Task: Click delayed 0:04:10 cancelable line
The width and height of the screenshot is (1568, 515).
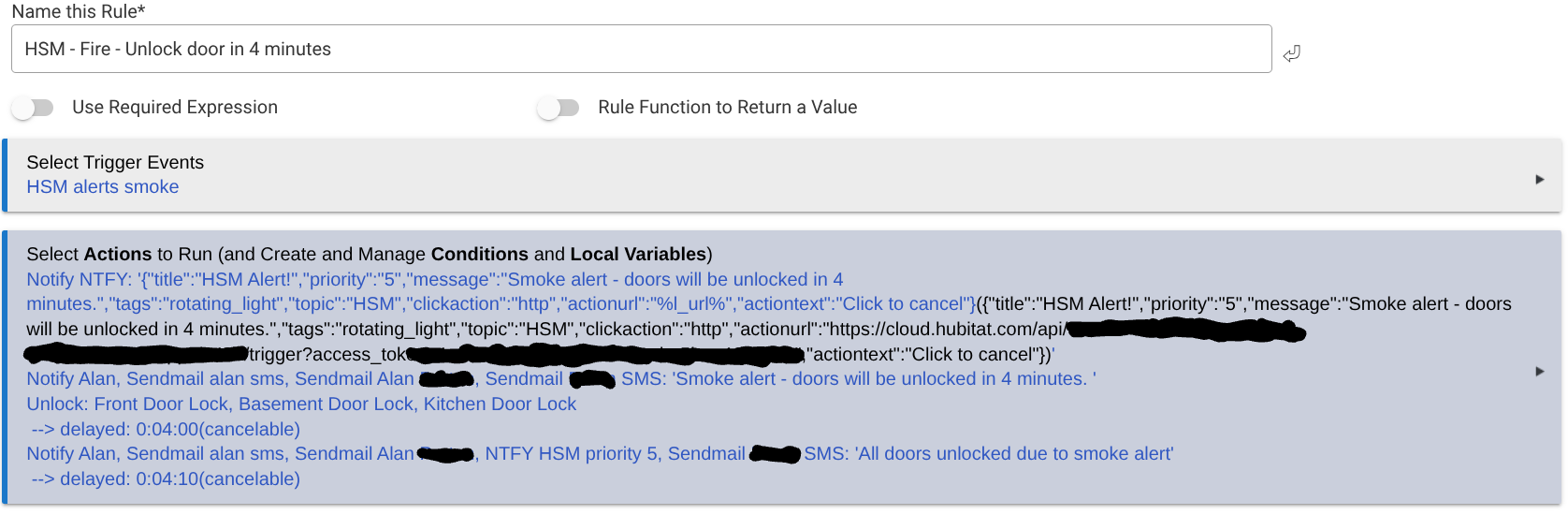Action: [x=166, y=478]
